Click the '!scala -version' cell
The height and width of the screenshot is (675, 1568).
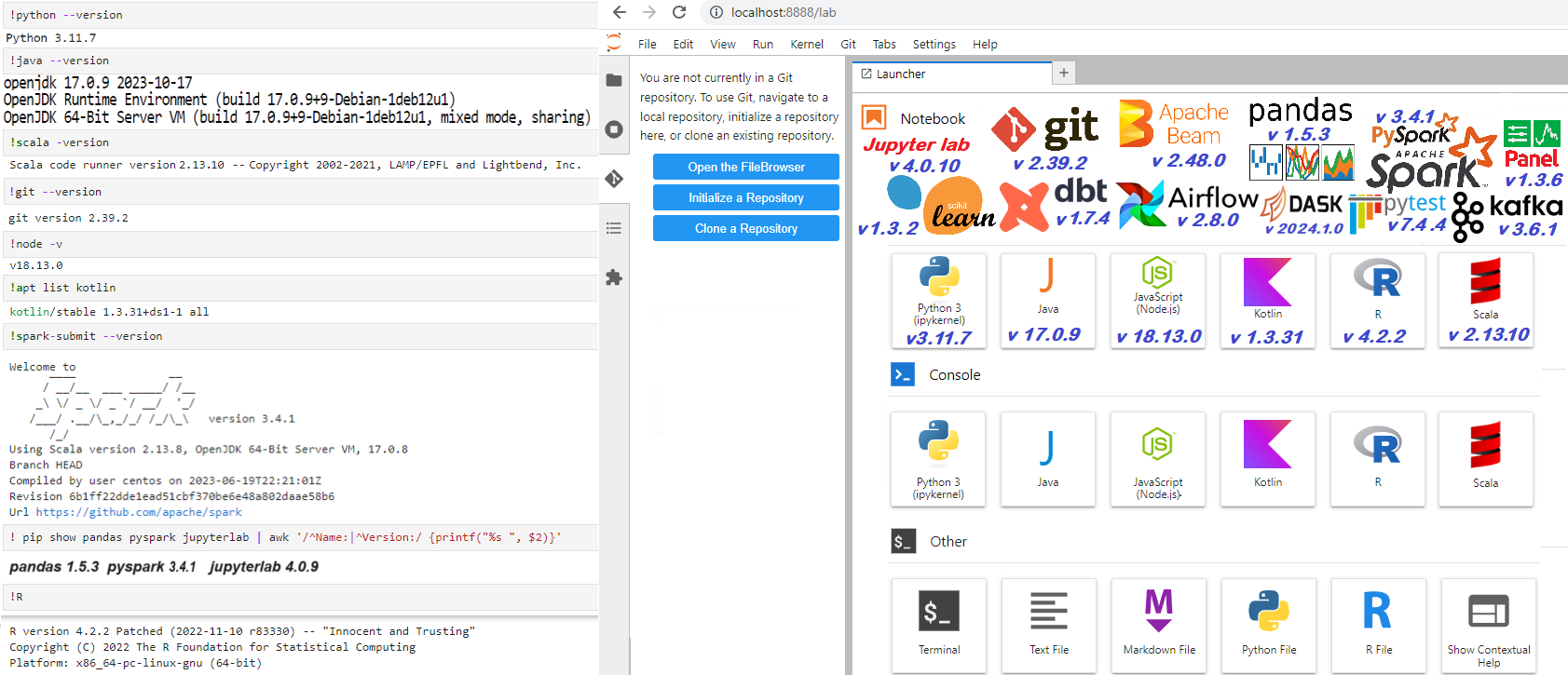(299, 142)
